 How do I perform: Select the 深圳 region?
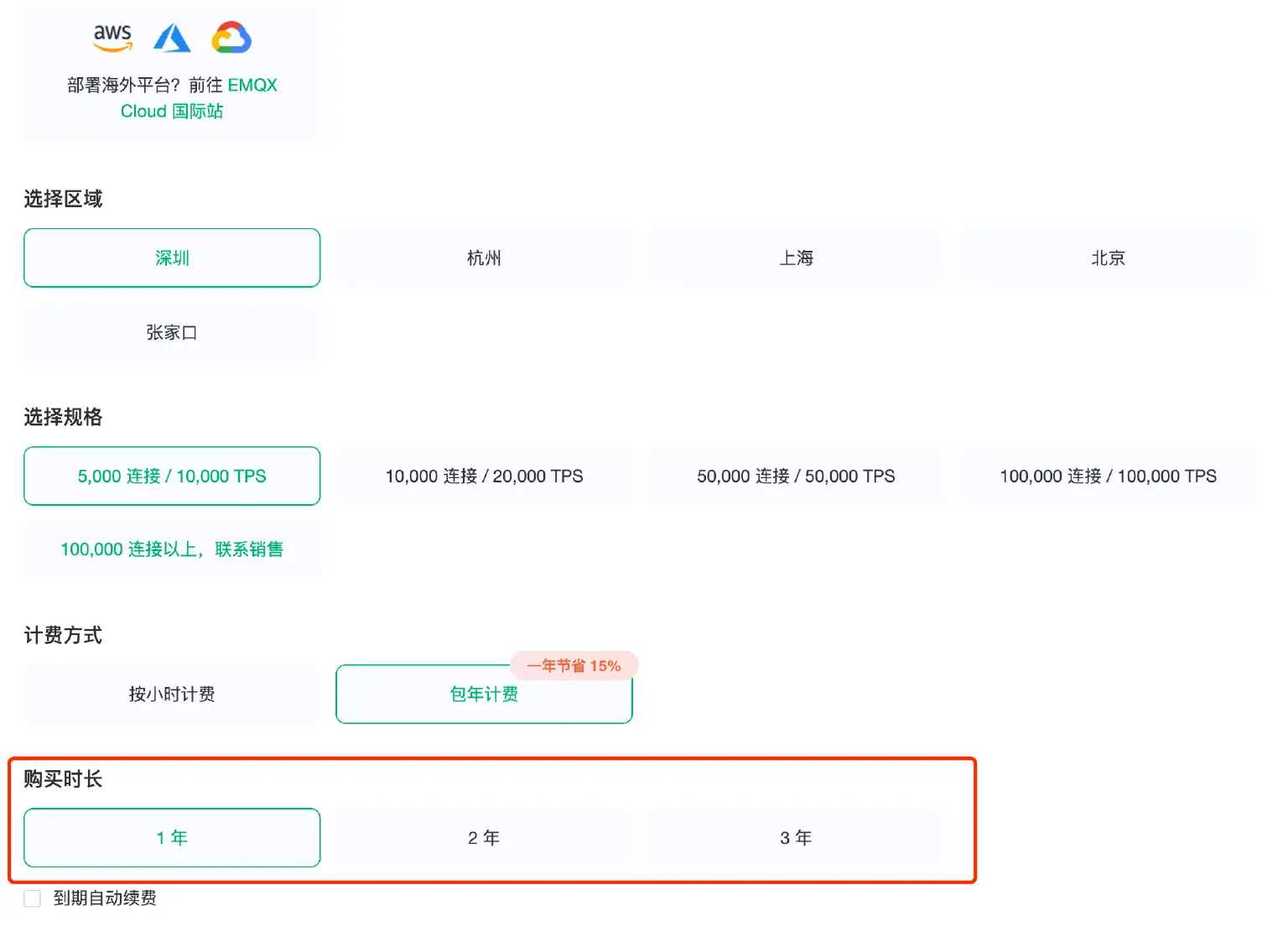[x=172, y=258]
